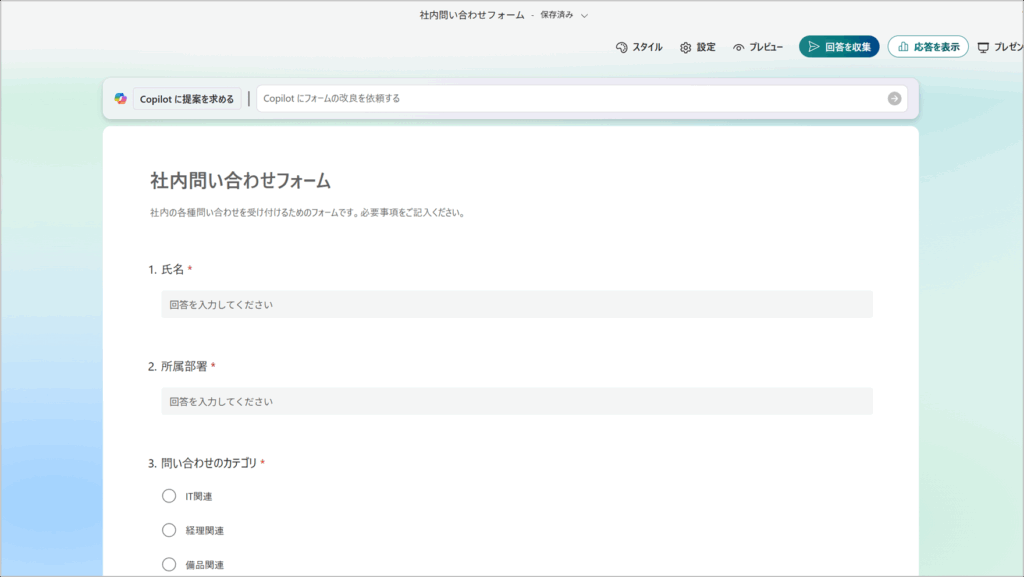Expand the chevron next to 保存済み
This screenshot has width=1024, height=577.
tap(585, 16)
